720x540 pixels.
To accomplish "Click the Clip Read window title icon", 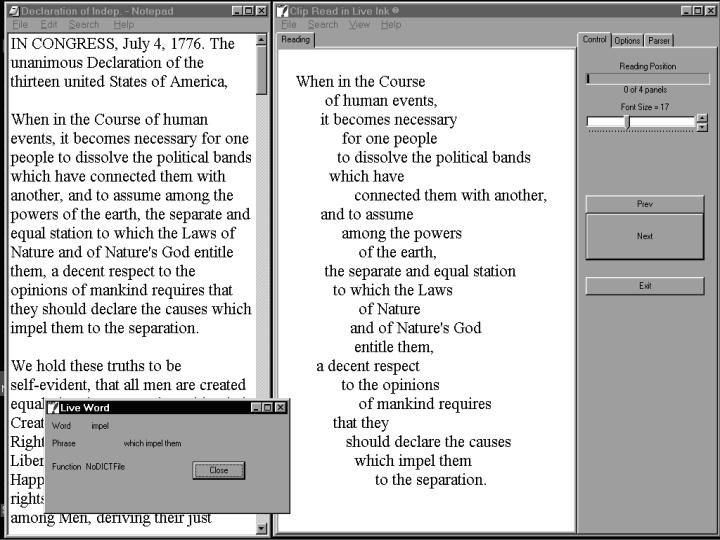I will (x=282, y=10).
